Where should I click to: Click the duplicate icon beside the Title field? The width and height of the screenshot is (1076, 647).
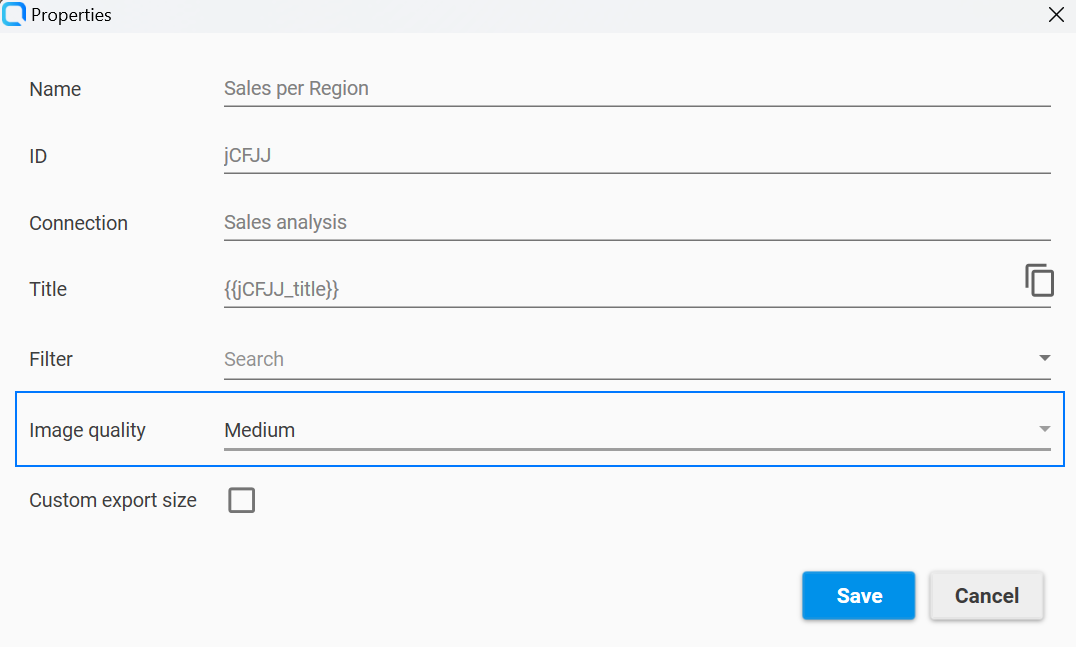[1040, 281]
